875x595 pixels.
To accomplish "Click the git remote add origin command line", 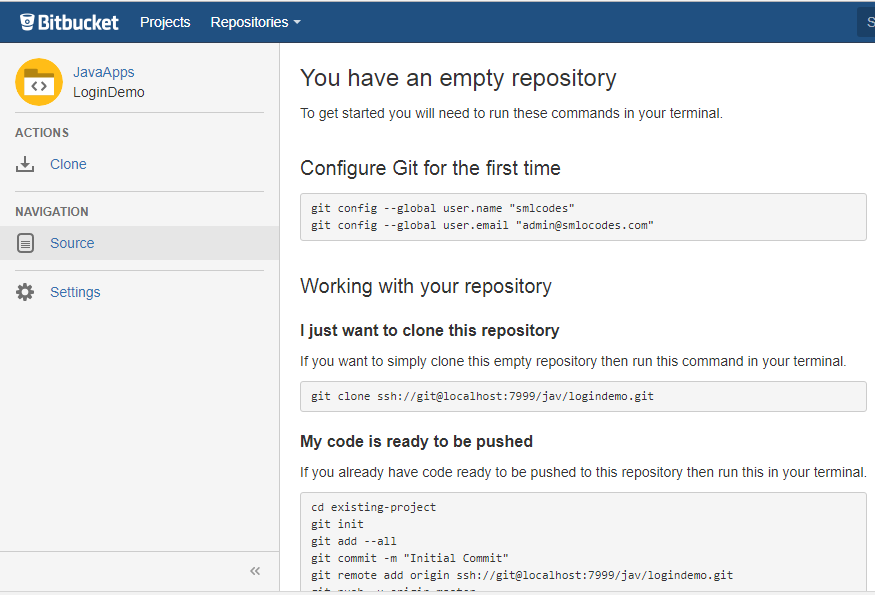I will click(521, 575).
